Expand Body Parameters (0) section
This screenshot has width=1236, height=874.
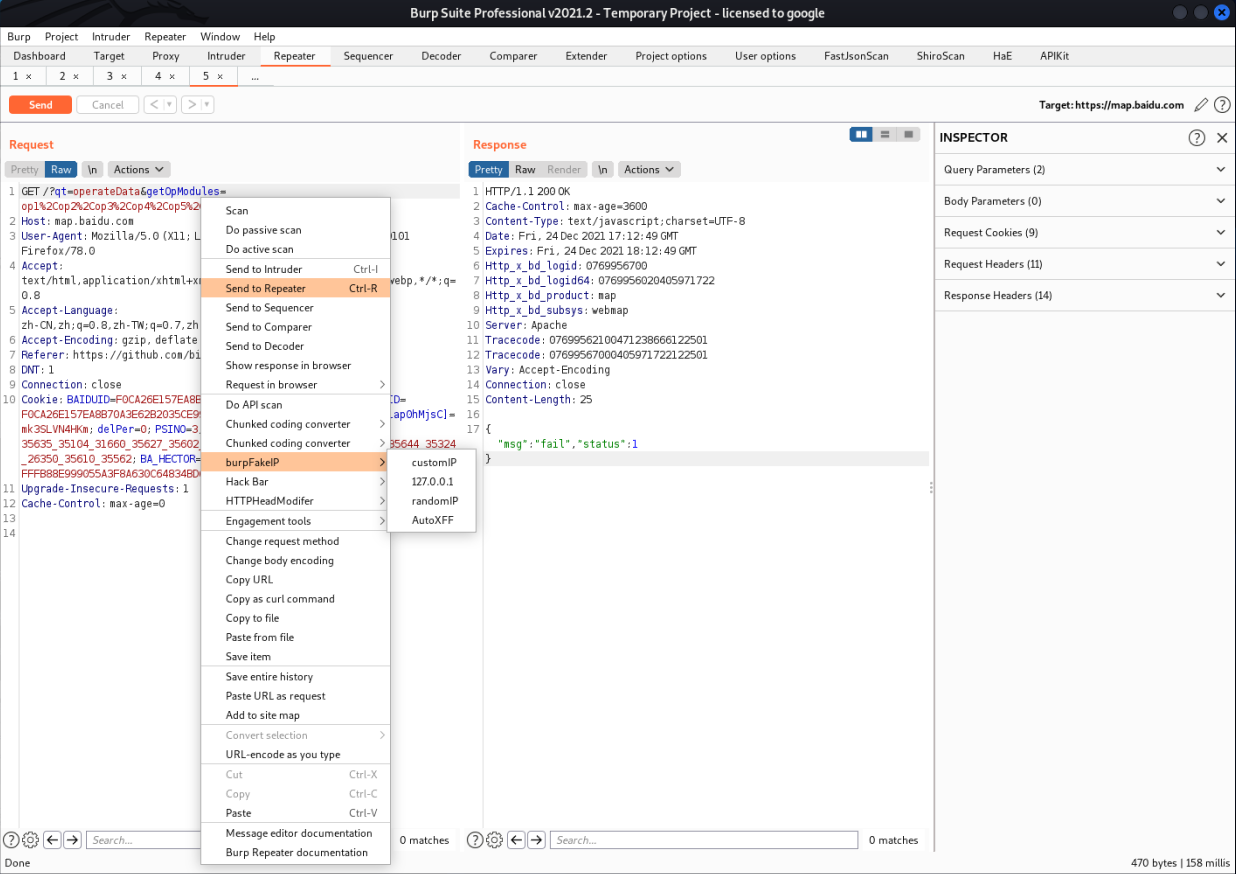click(x=1085, y=201)
